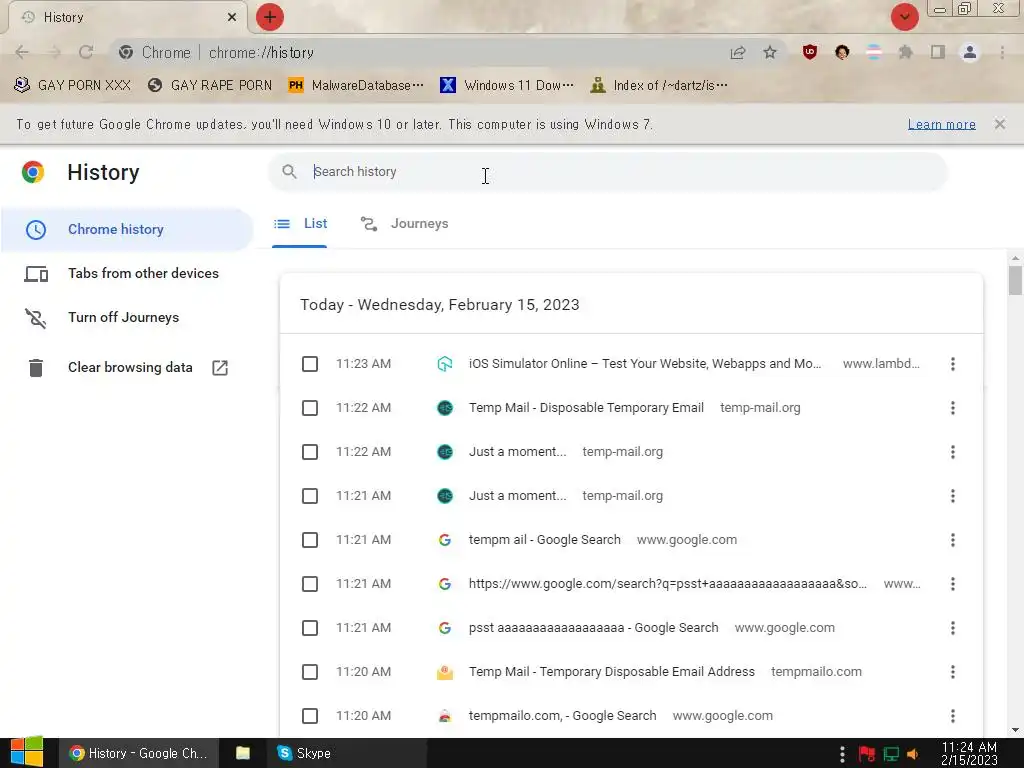Open actions menu for Temp Mail temp-mail.org entry

[953, 408]
